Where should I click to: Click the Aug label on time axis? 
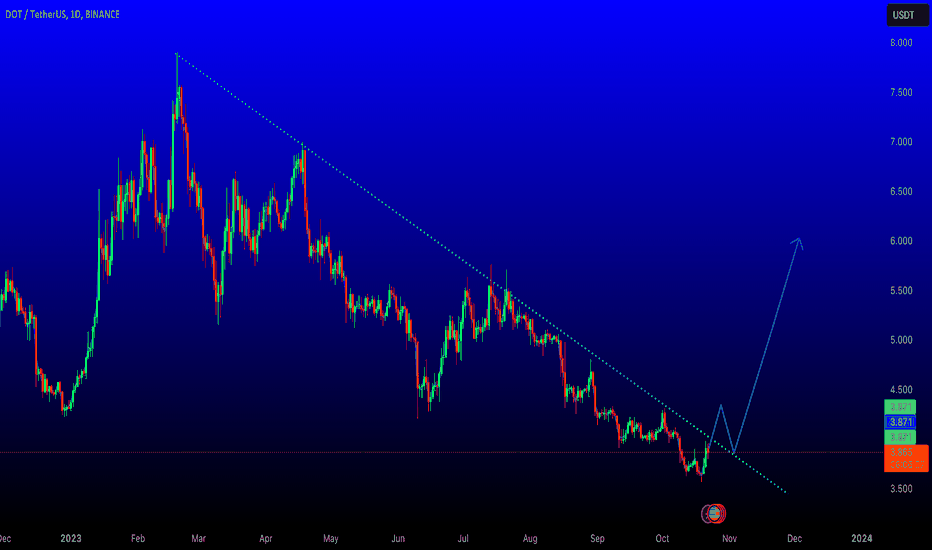[x=530, y=538]
